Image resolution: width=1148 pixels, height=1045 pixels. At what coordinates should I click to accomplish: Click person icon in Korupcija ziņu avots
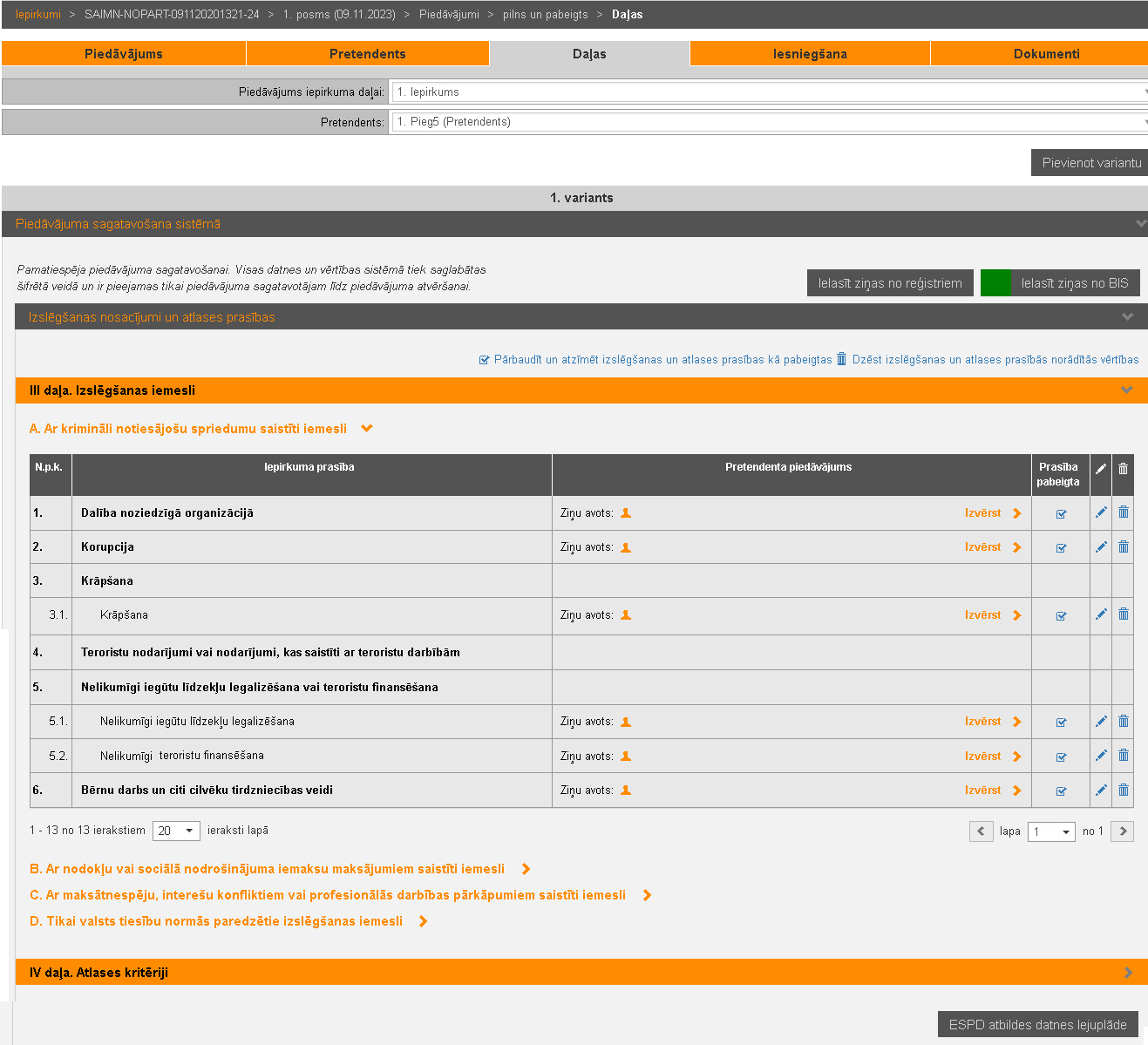coord(626,547)
